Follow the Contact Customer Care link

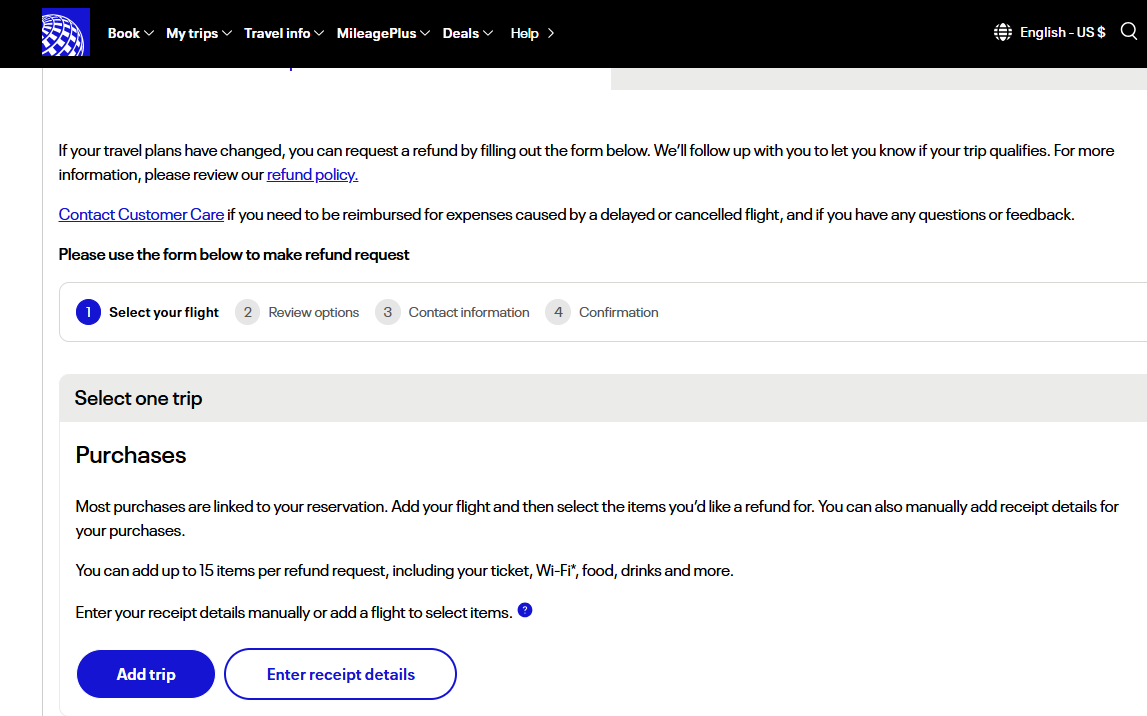pyautogui.click(x=141, y=214)
